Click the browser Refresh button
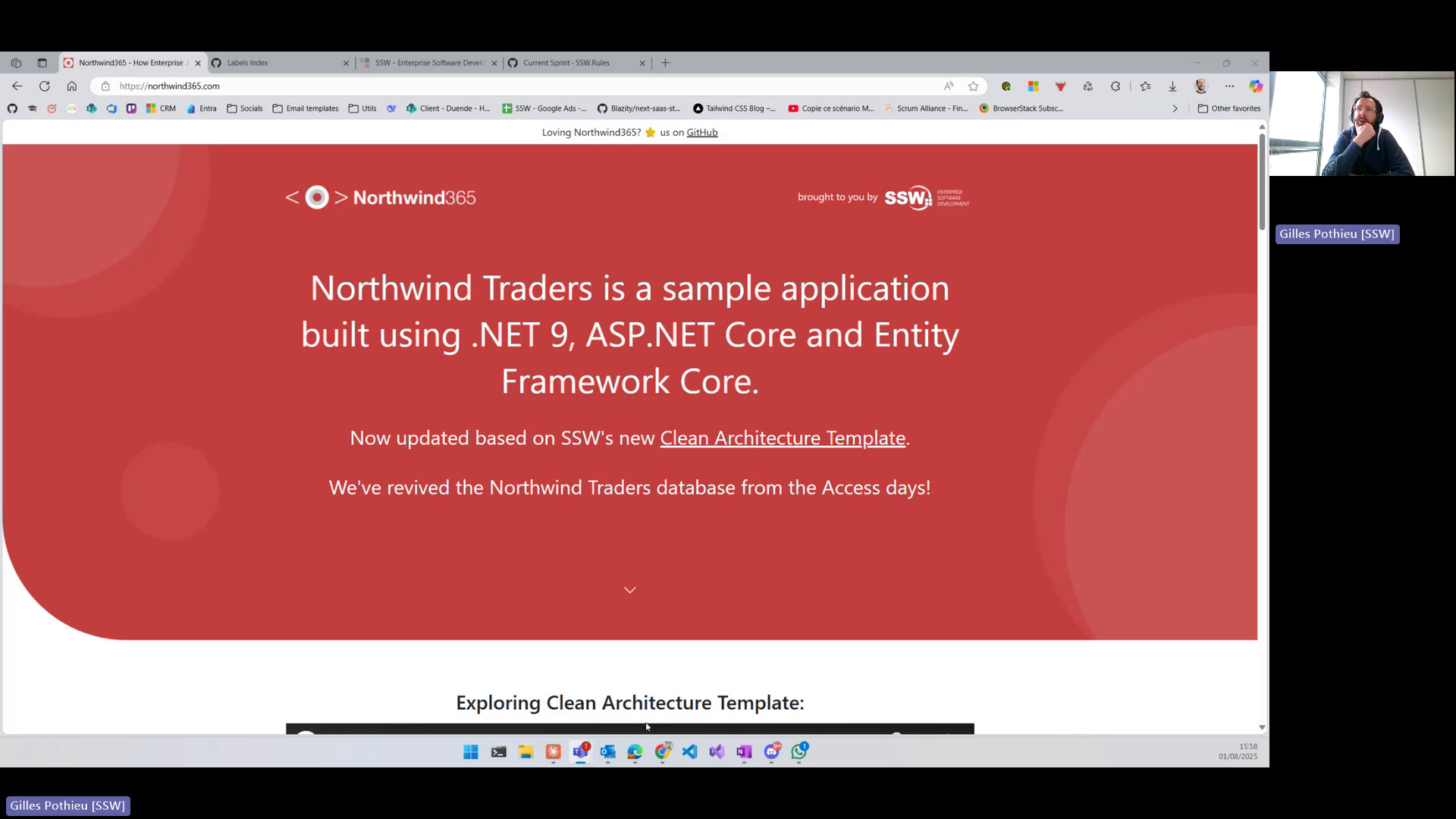 pyautogui.click(x=45, y=86)
